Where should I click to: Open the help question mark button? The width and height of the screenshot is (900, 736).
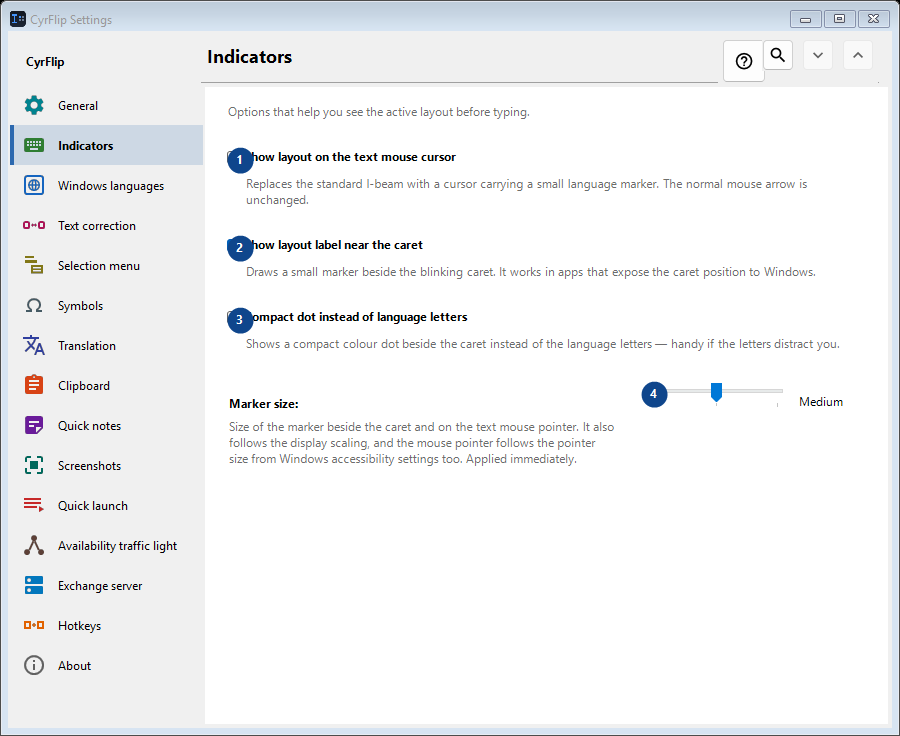pos(743,61)
